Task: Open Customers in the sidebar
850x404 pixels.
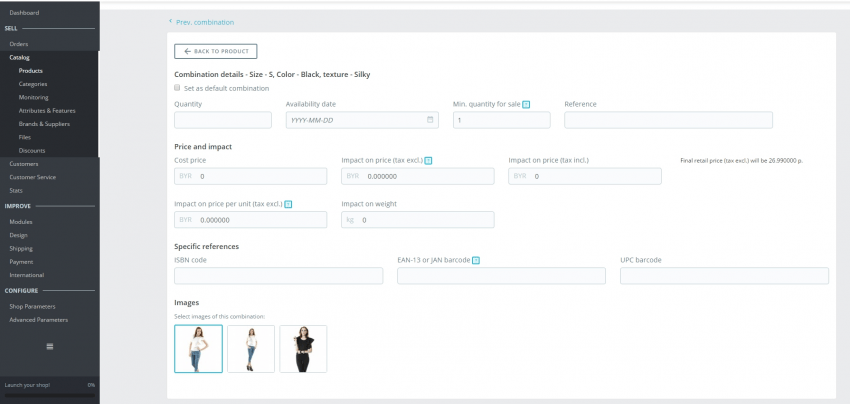Action: (23, 164)
